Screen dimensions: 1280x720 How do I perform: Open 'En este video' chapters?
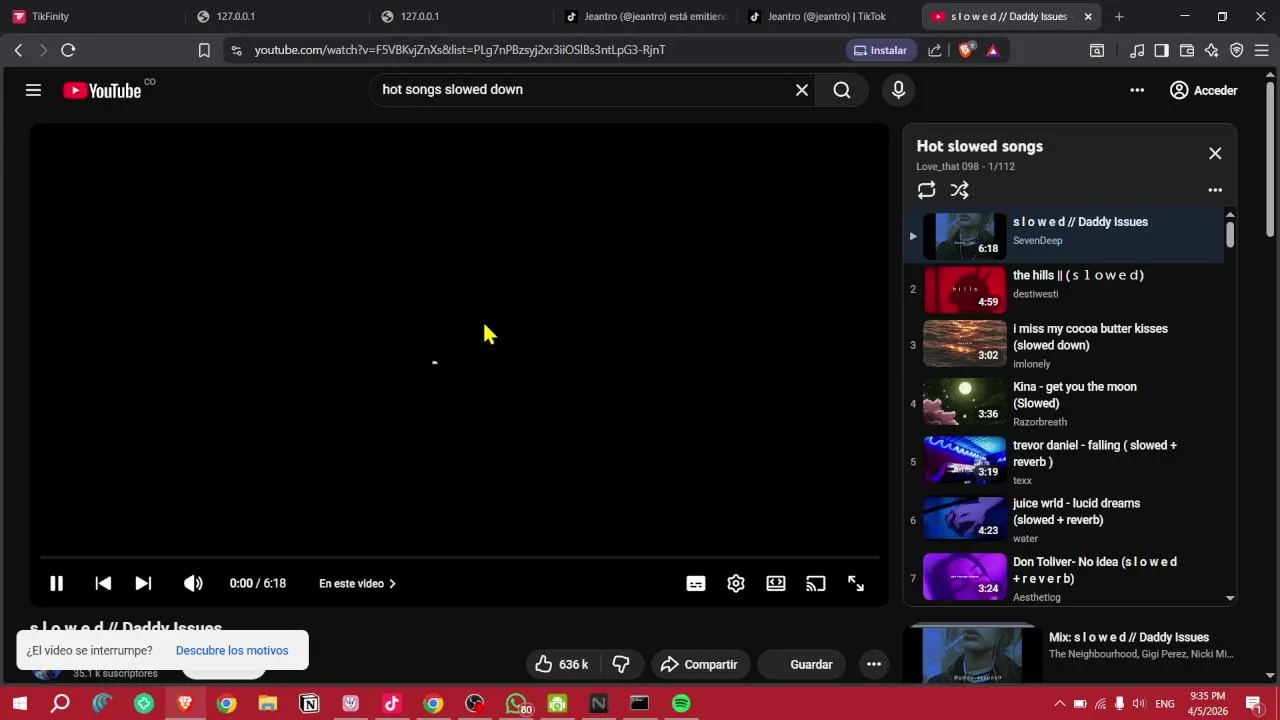click(357, 584)
